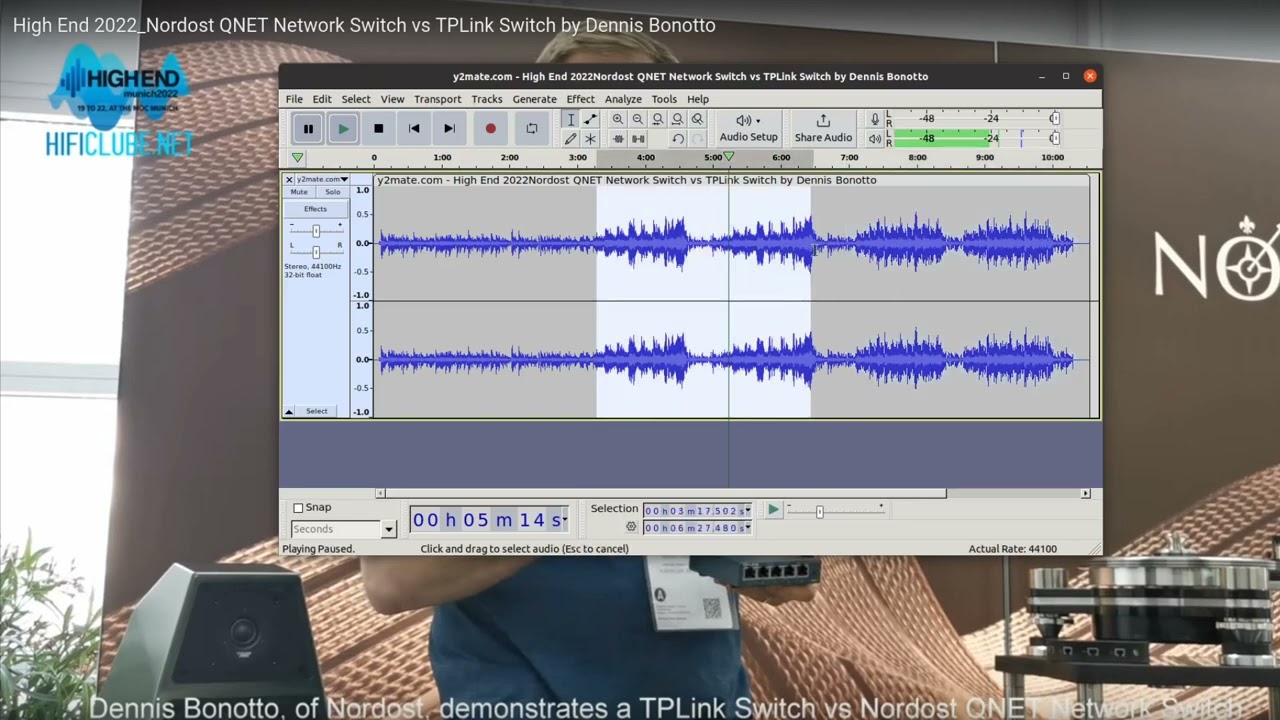
Task: Open the Effect menu
Action: pos(580,99)
